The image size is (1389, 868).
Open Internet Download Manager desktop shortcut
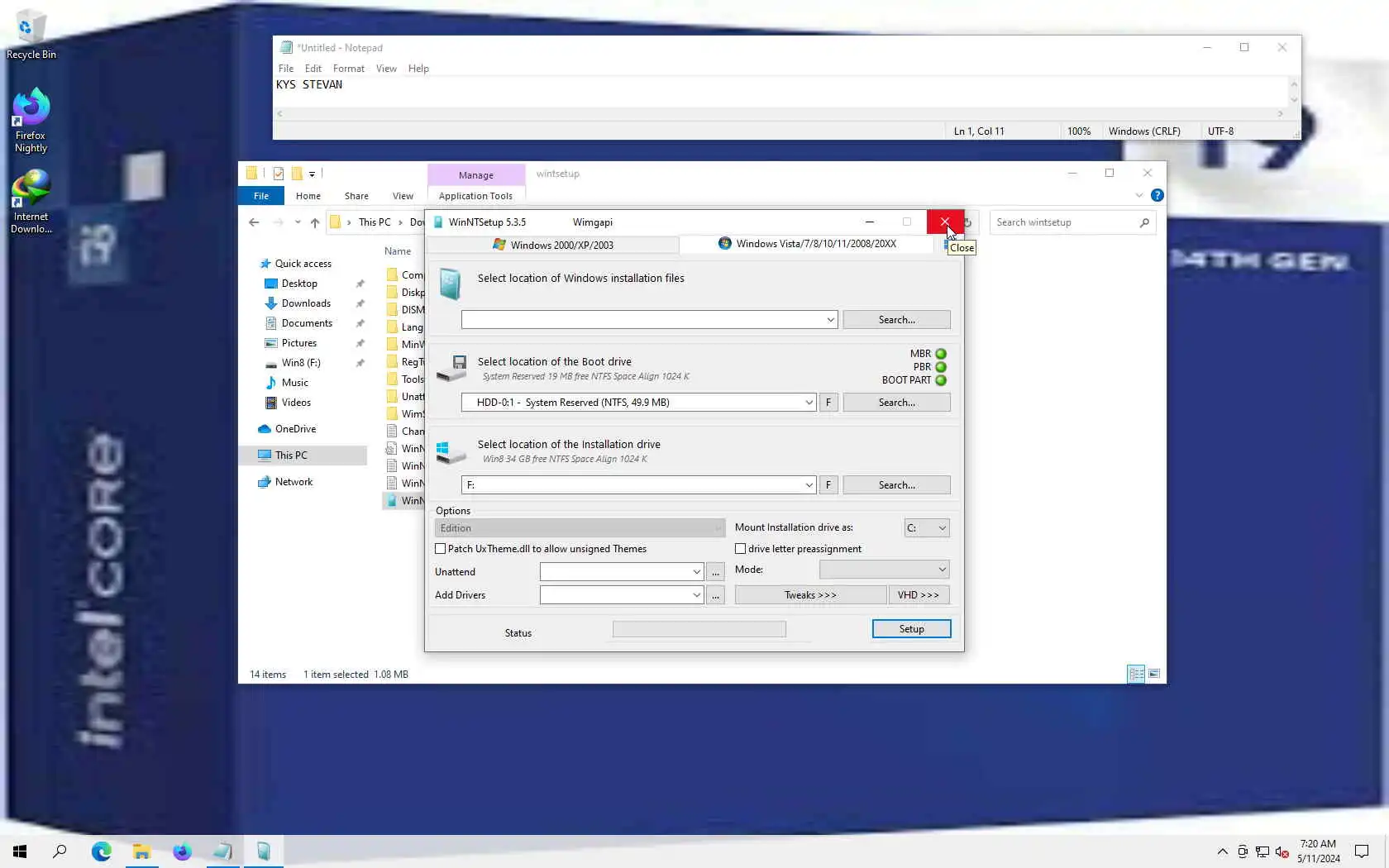coord(31,202)
